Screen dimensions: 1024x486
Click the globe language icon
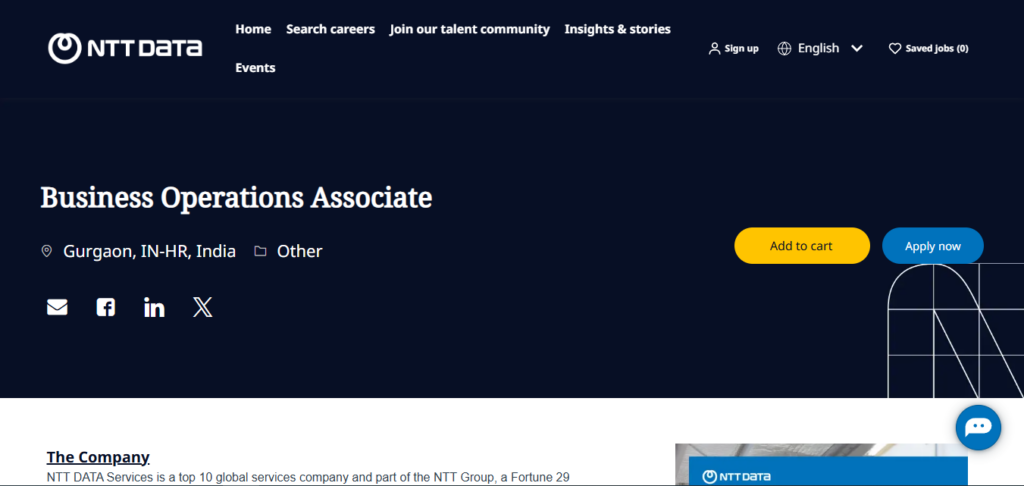click(784, 48)
